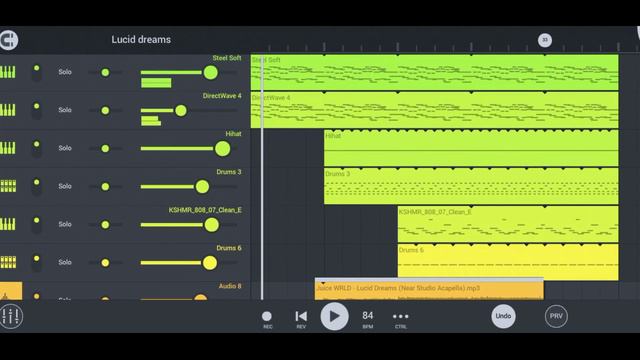Click the Hihat volume slider handle

tap(222, 149)
